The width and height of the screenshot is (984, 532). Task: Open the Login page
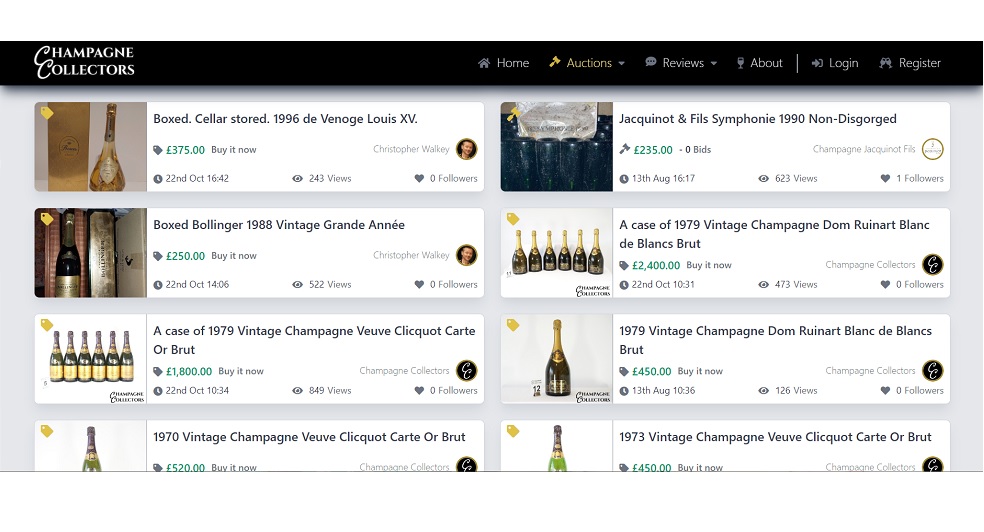point(835,63)
